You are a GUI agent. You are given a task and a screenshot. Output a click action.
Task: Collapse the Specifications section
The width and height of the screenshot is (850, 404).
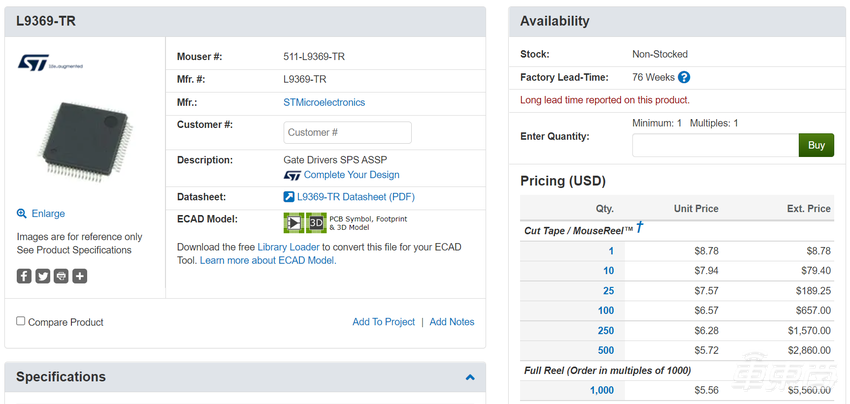[470, 377]
